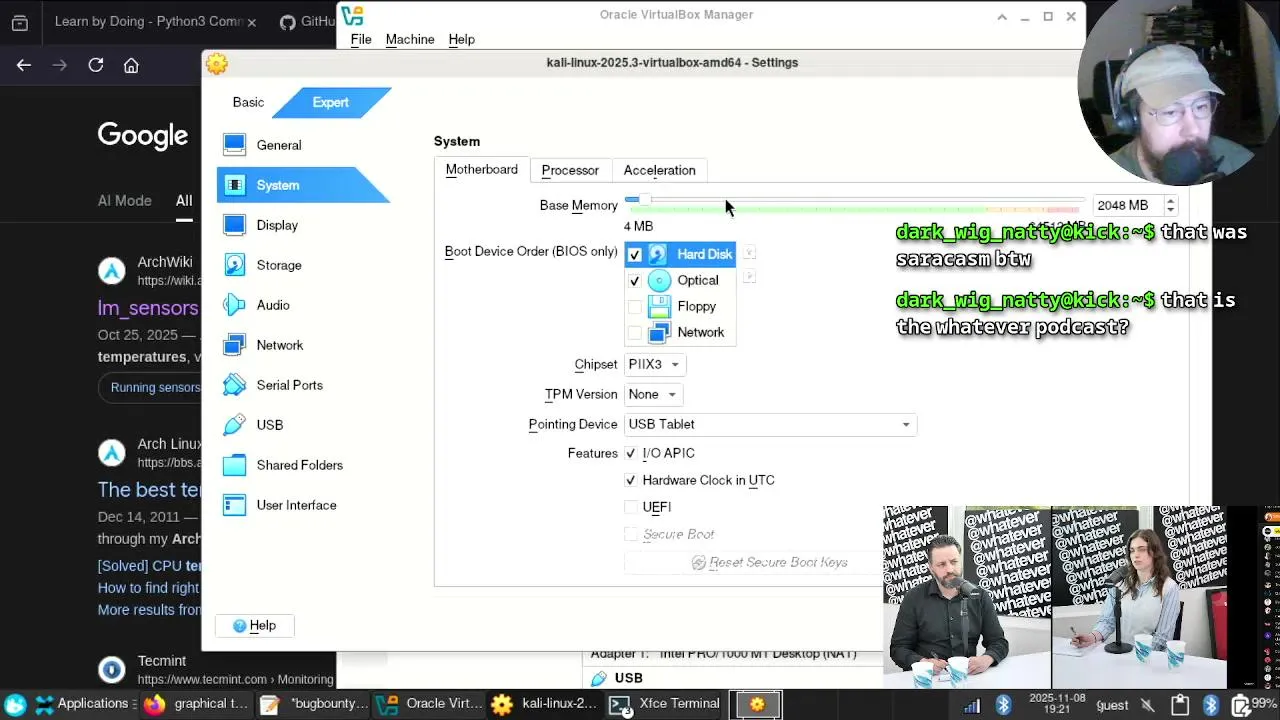Open Chipset PIIX3 dropdown
Screen dimensions: 1280x720
(654, 364)
